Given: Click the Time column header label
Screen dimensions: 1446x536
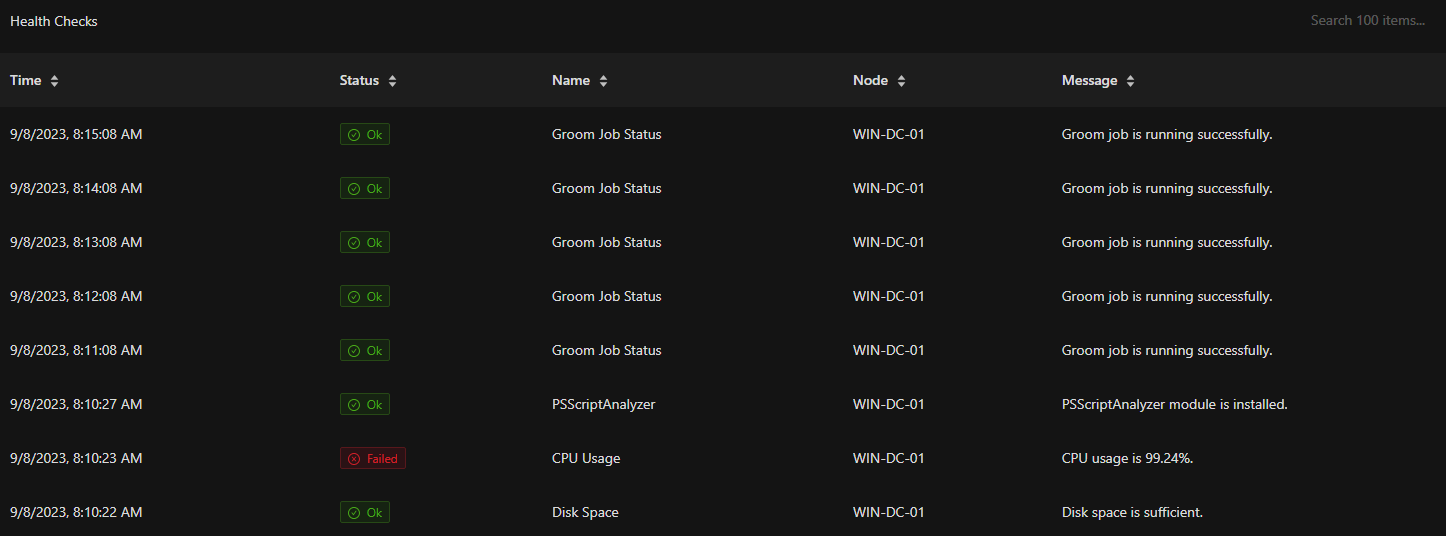Looking at the screenshot, I should pos(26,80).
